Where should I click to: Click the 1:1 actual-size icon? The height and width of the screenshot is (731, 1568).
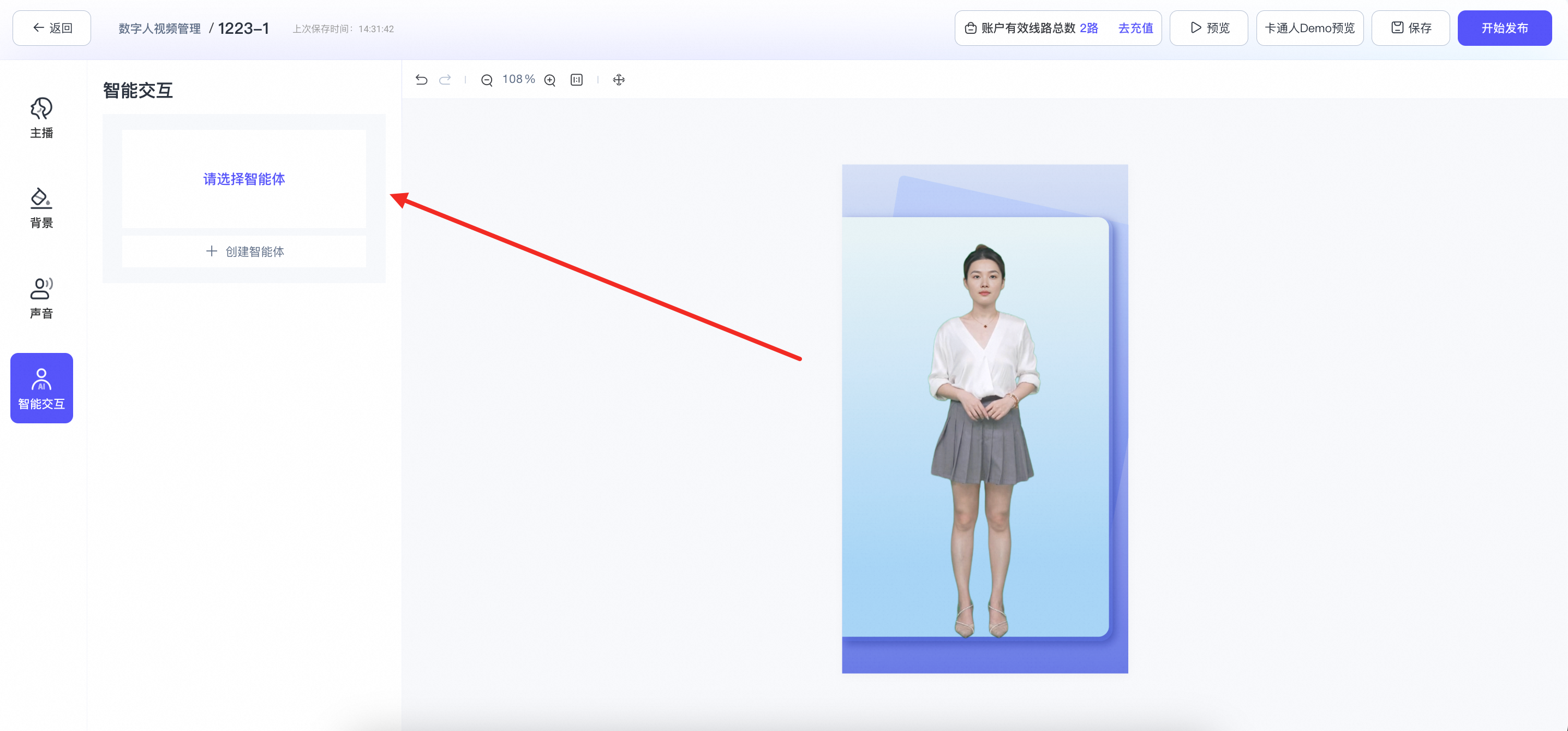tap(577, 80)
